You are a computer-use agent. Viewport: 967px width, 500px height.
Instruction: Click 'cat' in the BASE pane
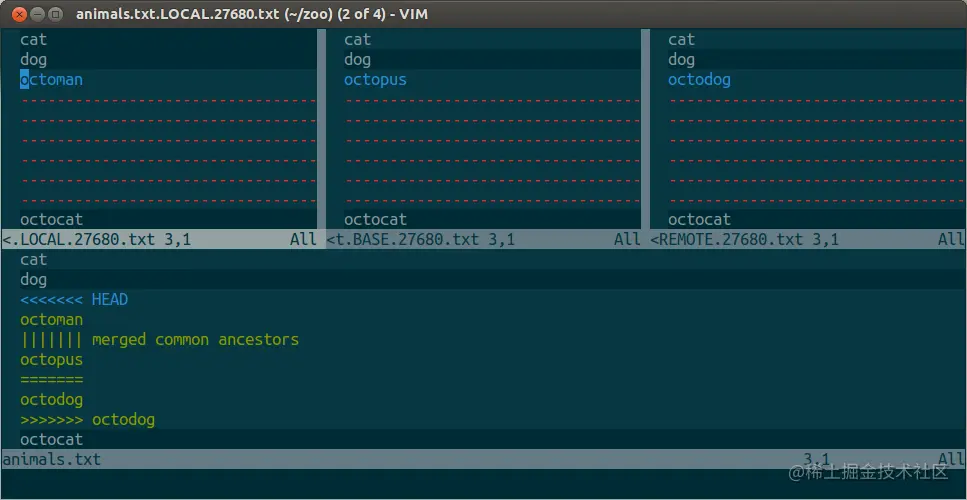357,39
